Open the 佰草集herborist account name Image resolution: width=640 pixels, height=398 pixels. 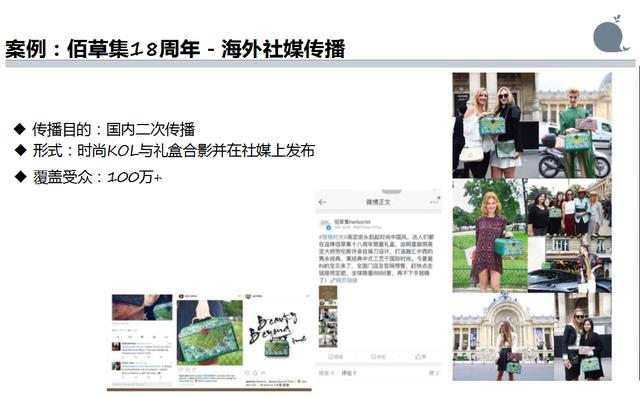[x=352, y=222]
